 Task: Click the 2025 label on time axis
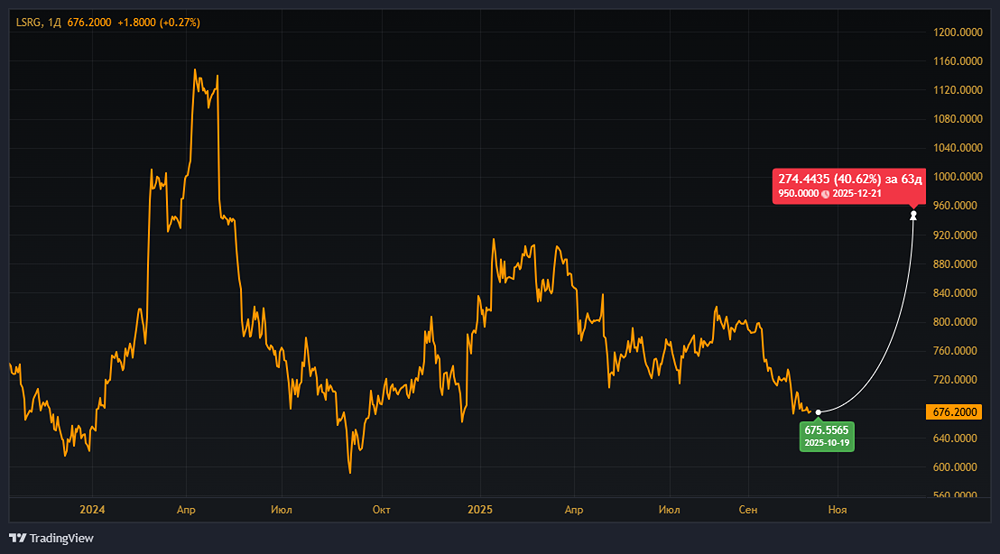pyautogui.click(x=480, y=510)
